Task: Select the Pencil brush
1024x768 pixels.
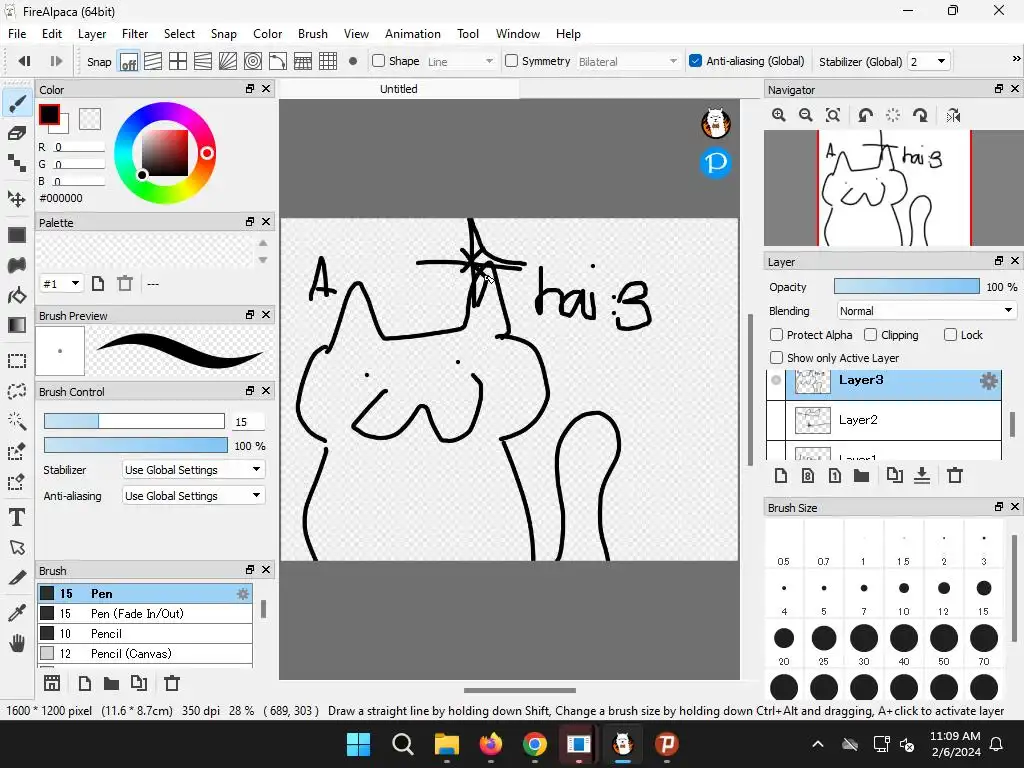Action: (x=145, y=633)
